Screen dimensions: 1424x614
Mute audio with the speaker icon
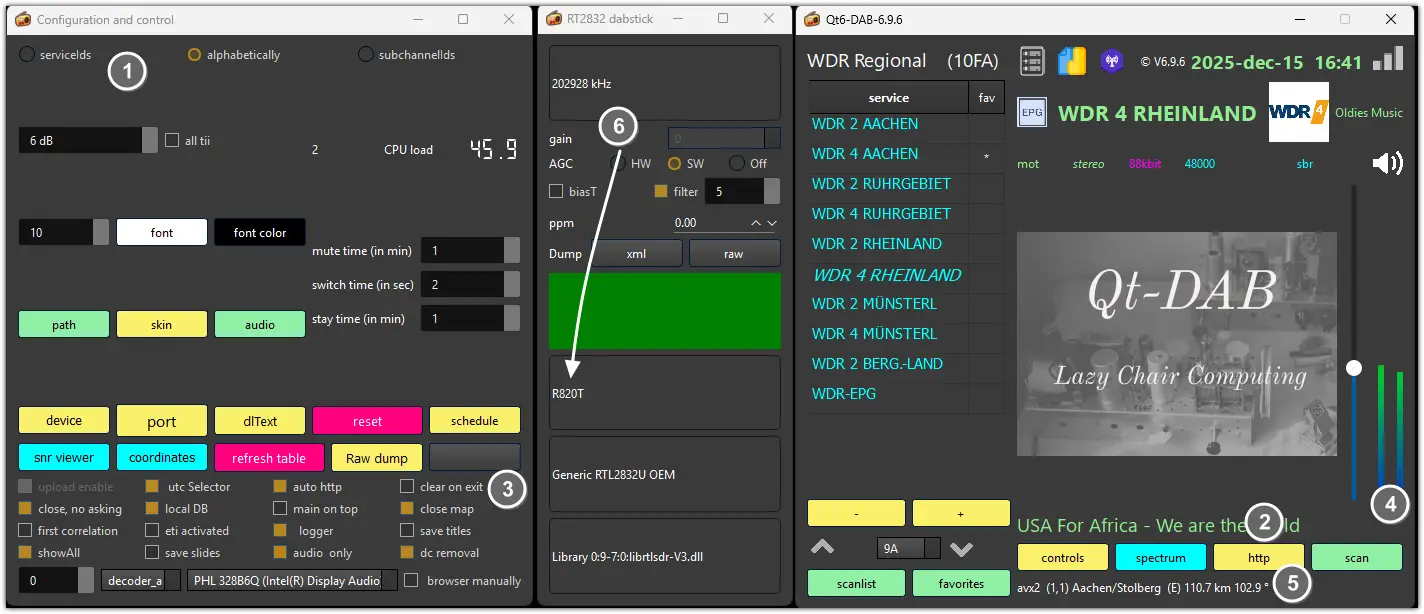click(x=1387, y=162)
